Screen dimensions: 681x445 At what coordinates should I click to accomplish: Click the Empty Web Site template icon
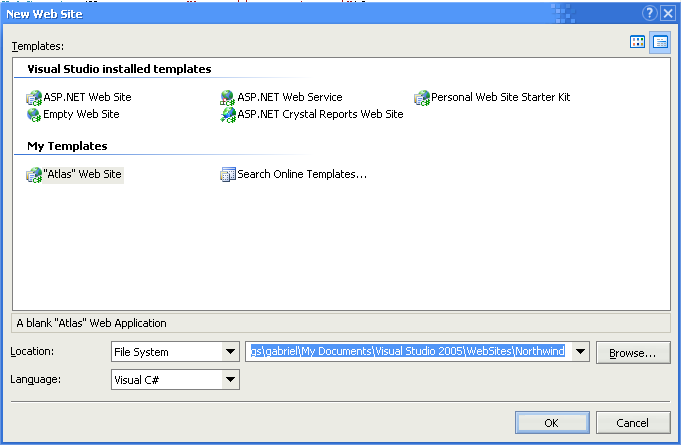pyautogui.click(x=34, y=115)
